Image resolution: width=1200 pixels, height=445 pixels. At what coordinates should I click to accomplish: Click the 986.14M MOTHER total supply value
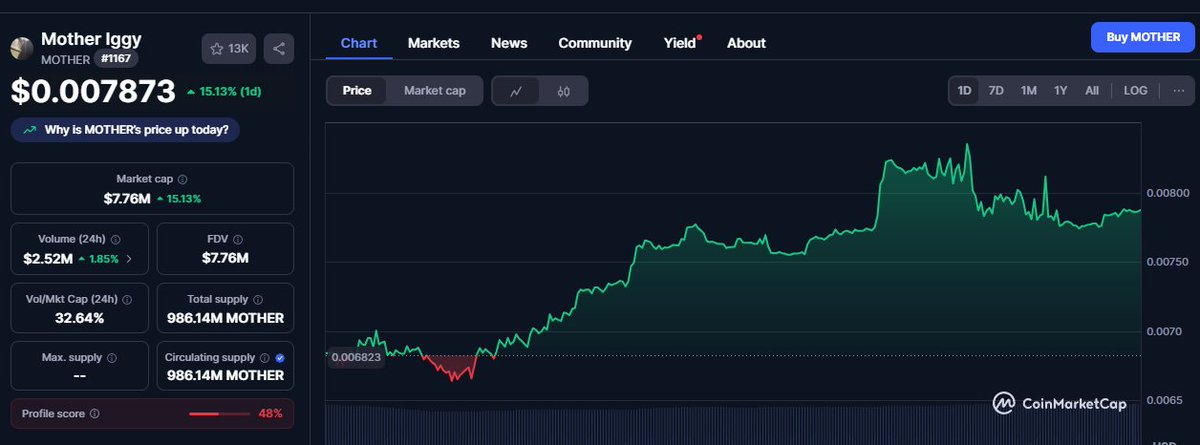(225, 318)
